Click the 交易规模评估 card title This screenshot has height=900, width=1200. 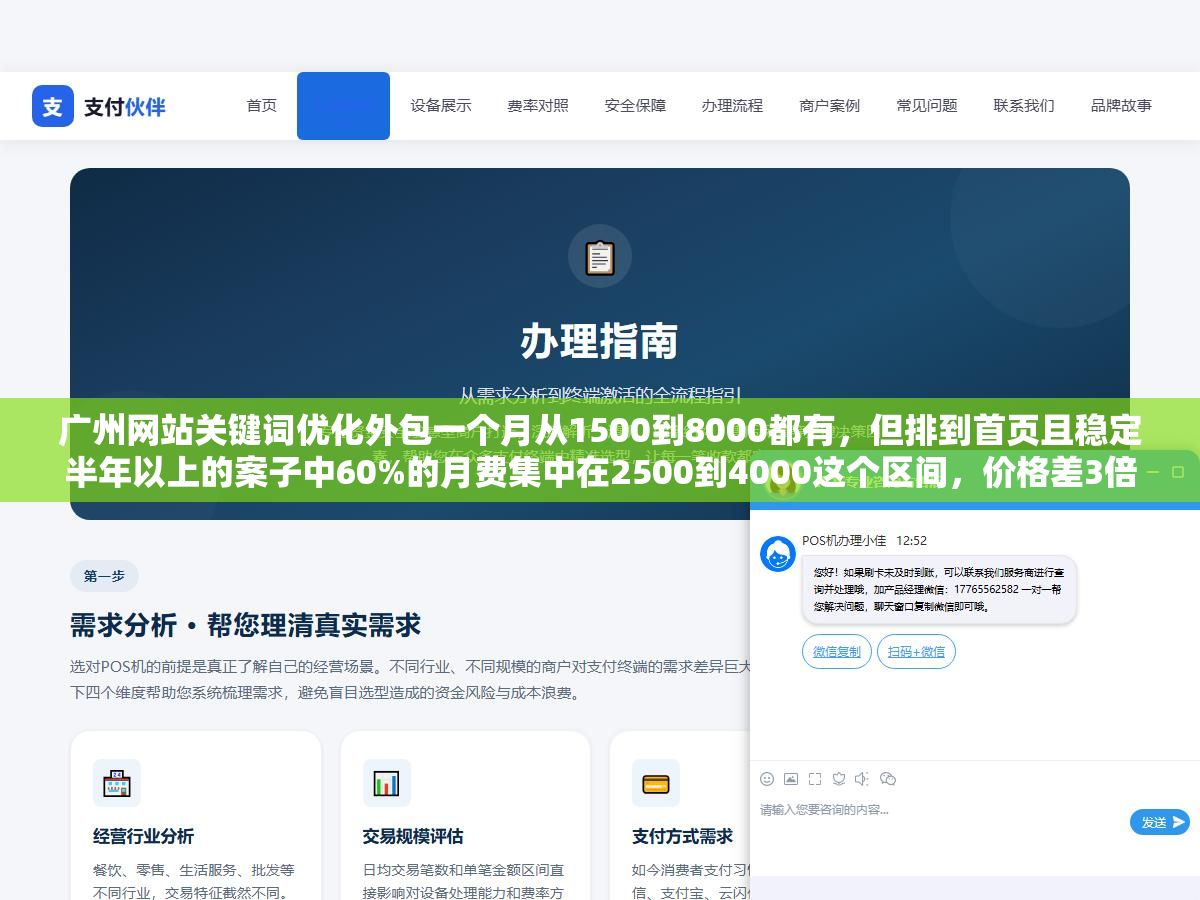(x=413, y=836)
